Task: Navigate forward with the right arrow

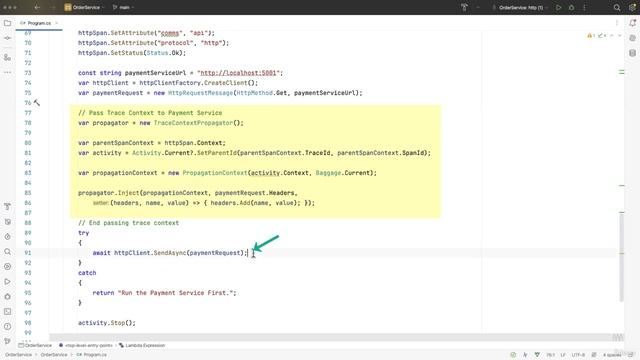Action: click(x=53, y=7)
